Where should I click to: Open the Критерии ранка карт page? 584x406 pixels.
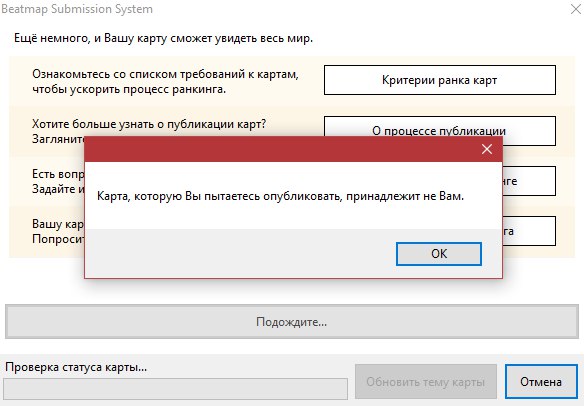pos(439,80)
